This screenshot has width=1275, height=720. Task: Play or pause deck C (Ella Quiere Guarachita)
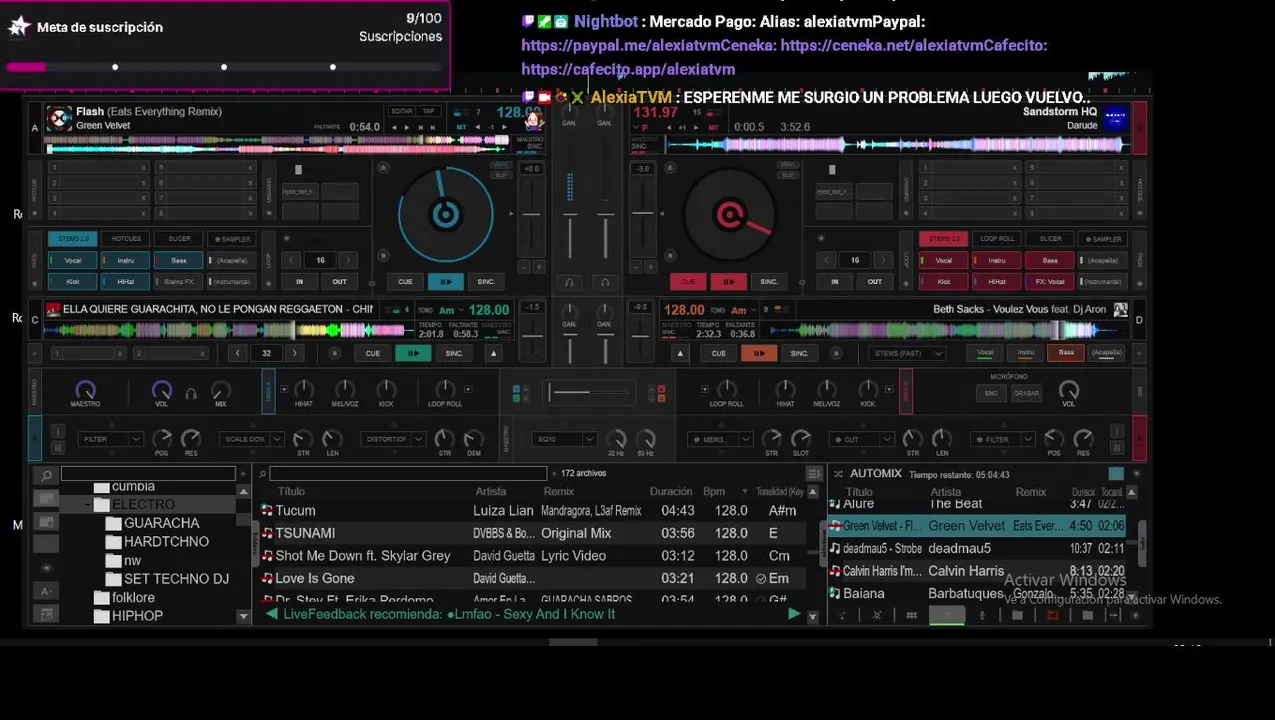[x=413, y=353]
